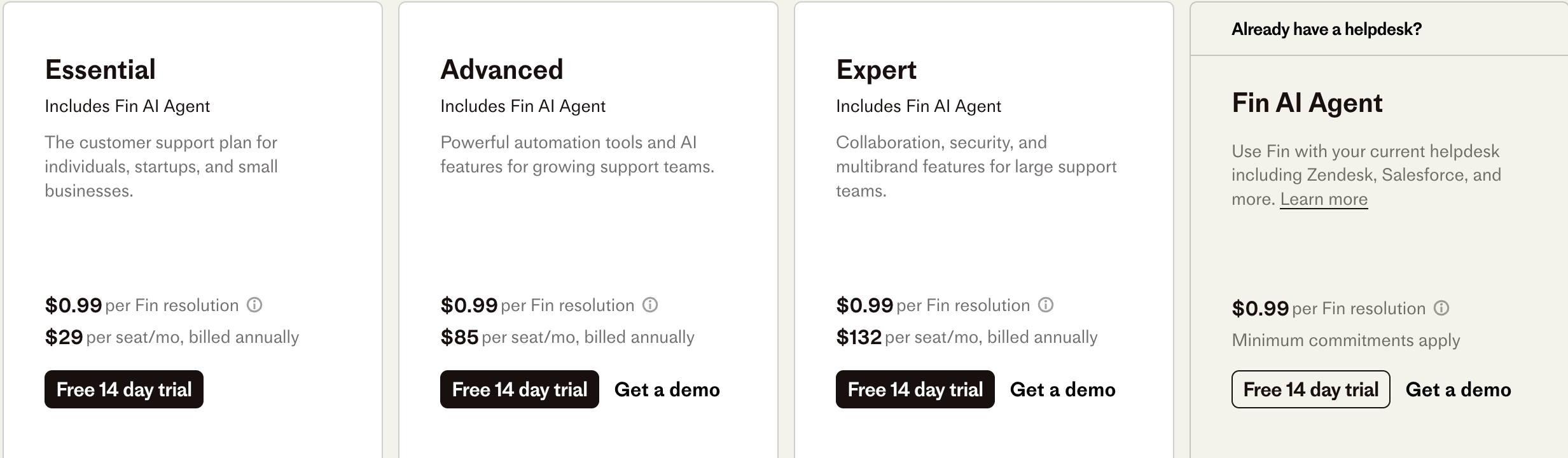Click the "Already have a helpdesk?" header
This screenshot has height=458, width=1568.
point(1327,29)
